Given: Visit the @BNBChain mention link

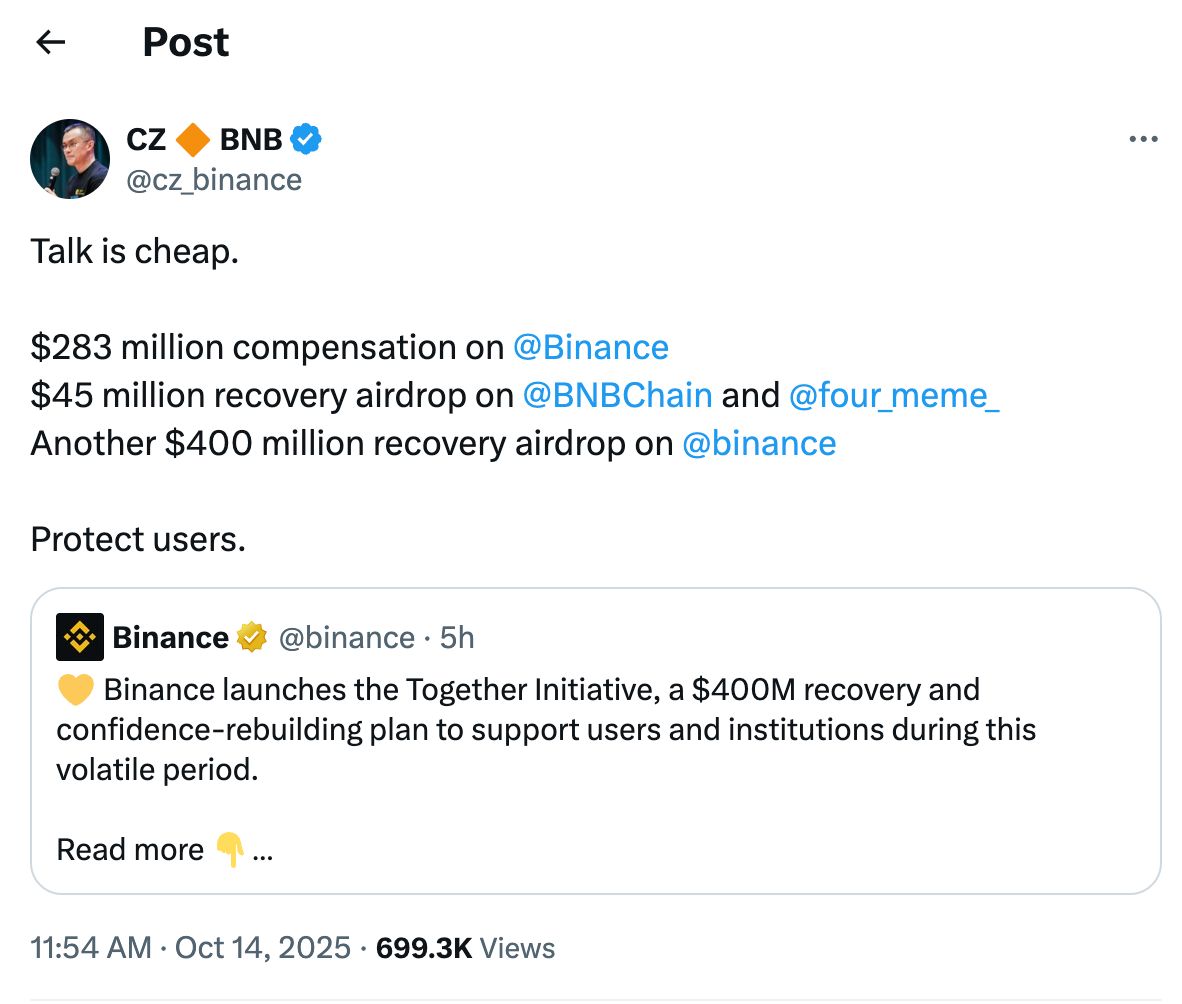Looking at the screenshot, I should tap(617, 395).
